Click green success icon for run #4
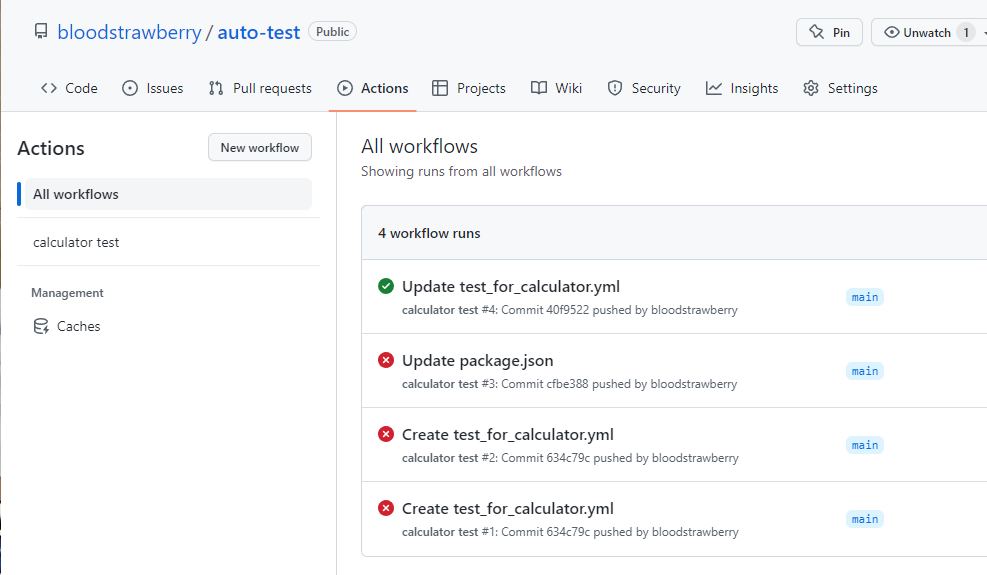 (x=386, y=287)
